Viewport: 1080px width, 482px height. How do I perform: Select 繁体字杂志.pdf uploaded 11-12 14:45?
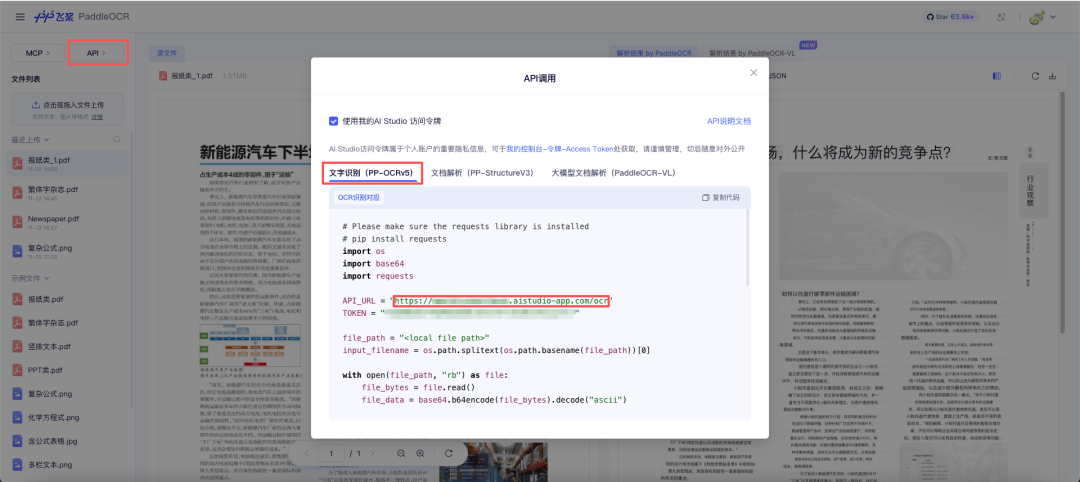coord(68,192)
